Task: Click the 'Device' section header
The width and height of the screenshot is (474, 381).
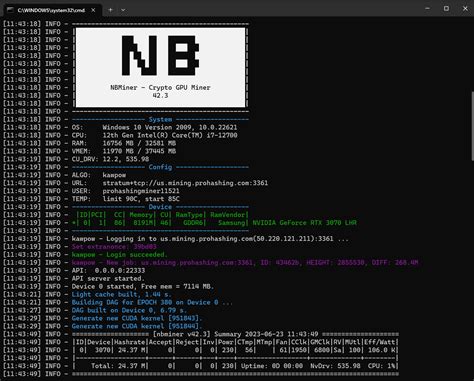Action: [160, 207]
